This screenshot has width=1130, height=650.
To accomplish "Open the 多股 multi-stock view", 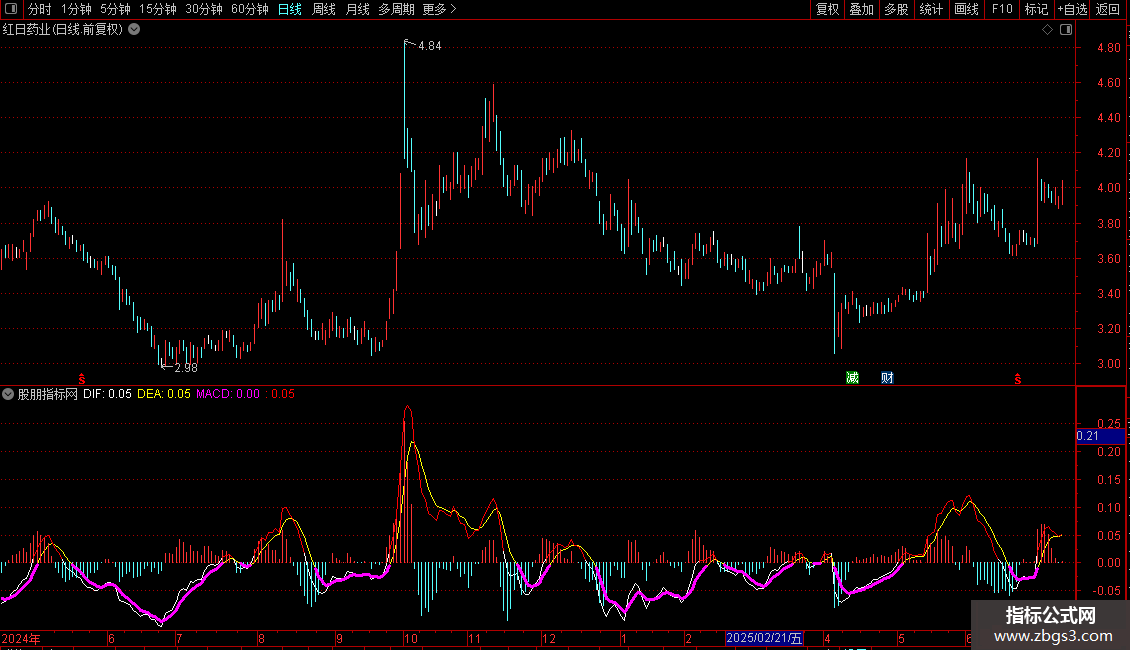I will pyautogui.click(x=896, y=9).
